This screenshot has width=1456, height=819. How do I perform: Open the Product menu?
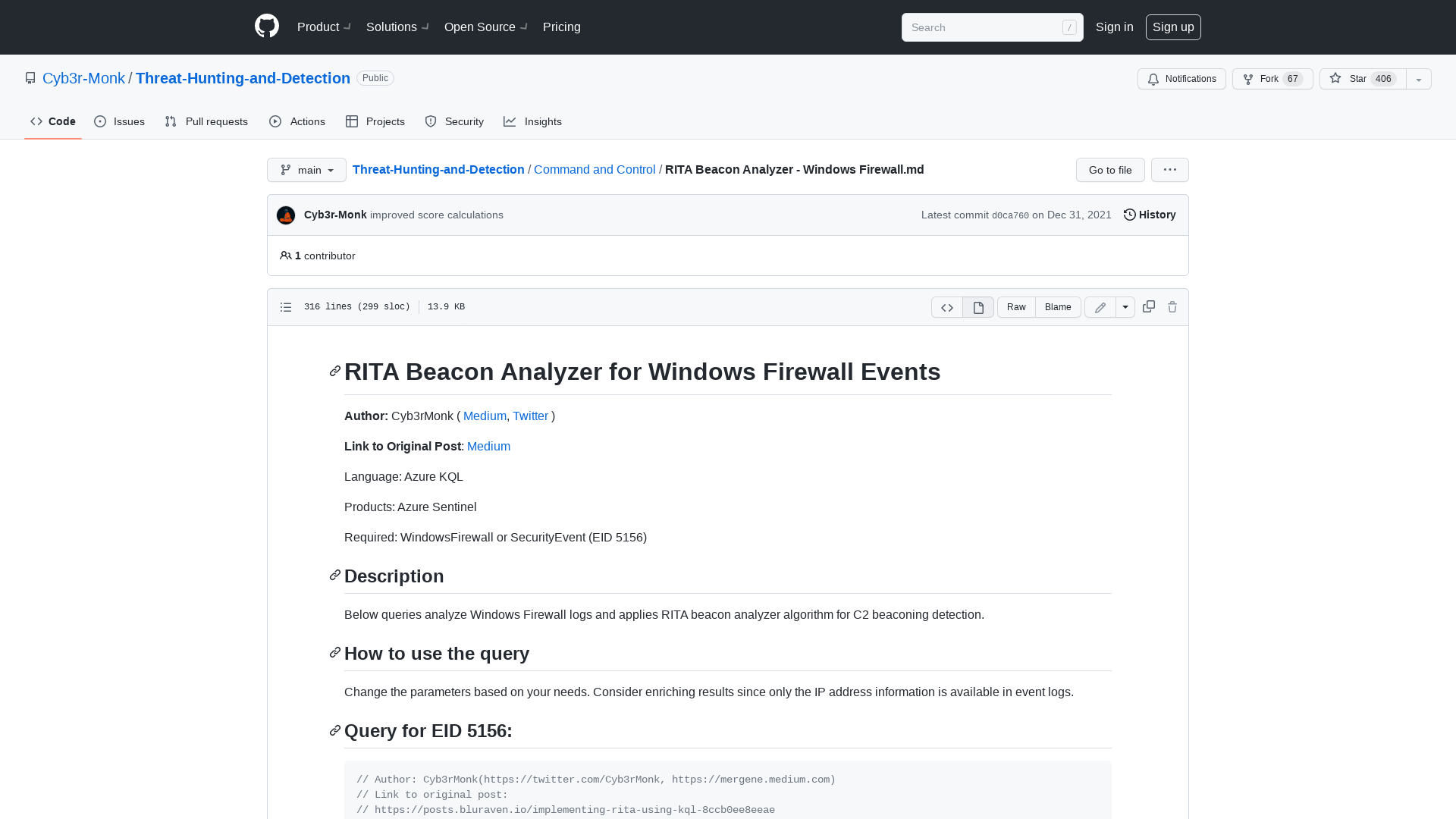(324, 27)
